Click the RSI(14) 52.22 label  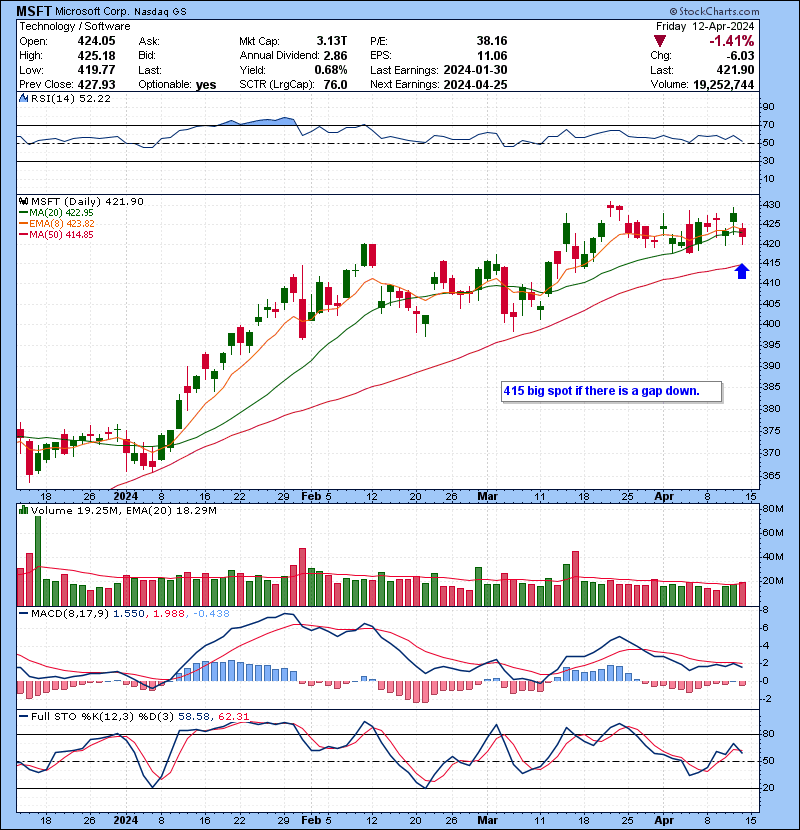coord(71,98)
